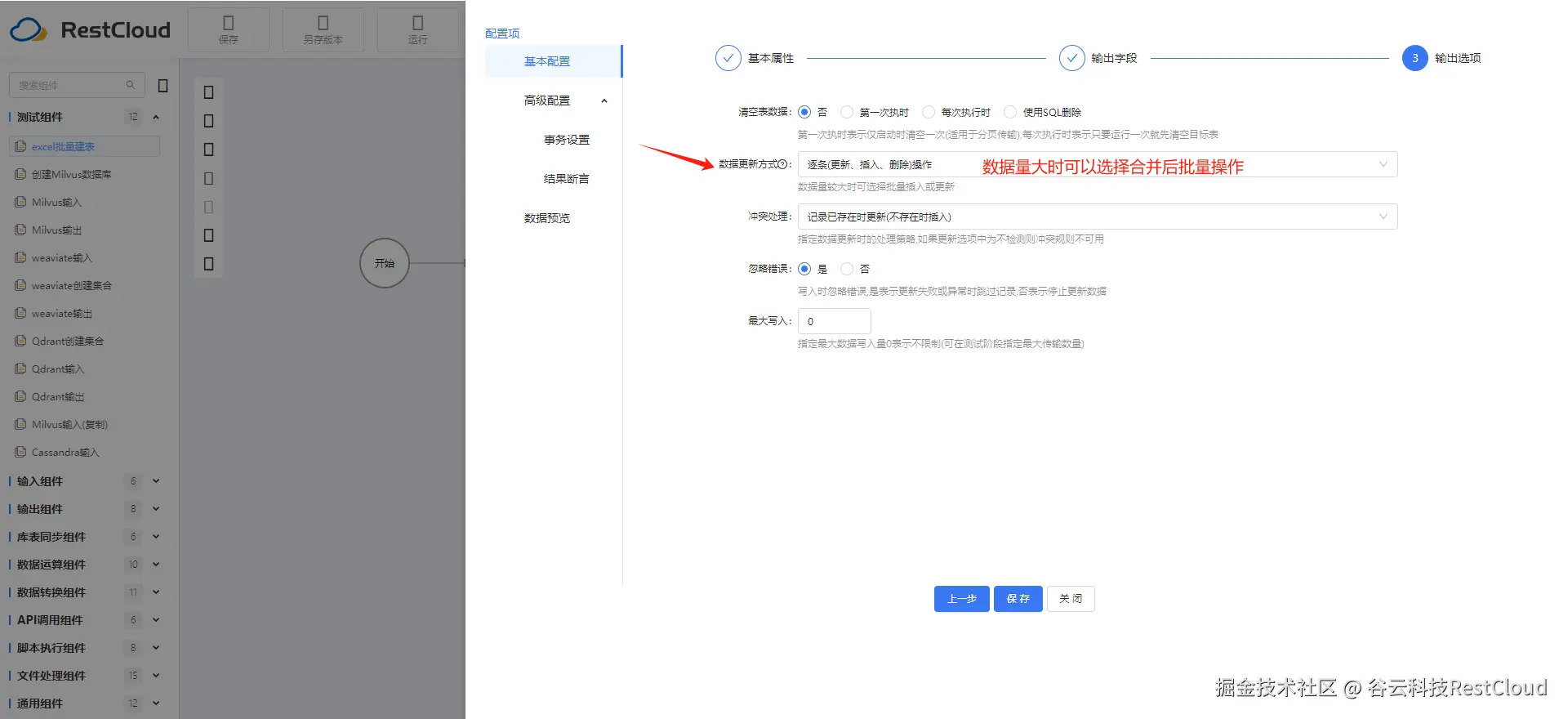Click the weaviate输出 component icon
Image resolution: width=1568 pixels, height=719 pixels.
click(21, 313)
